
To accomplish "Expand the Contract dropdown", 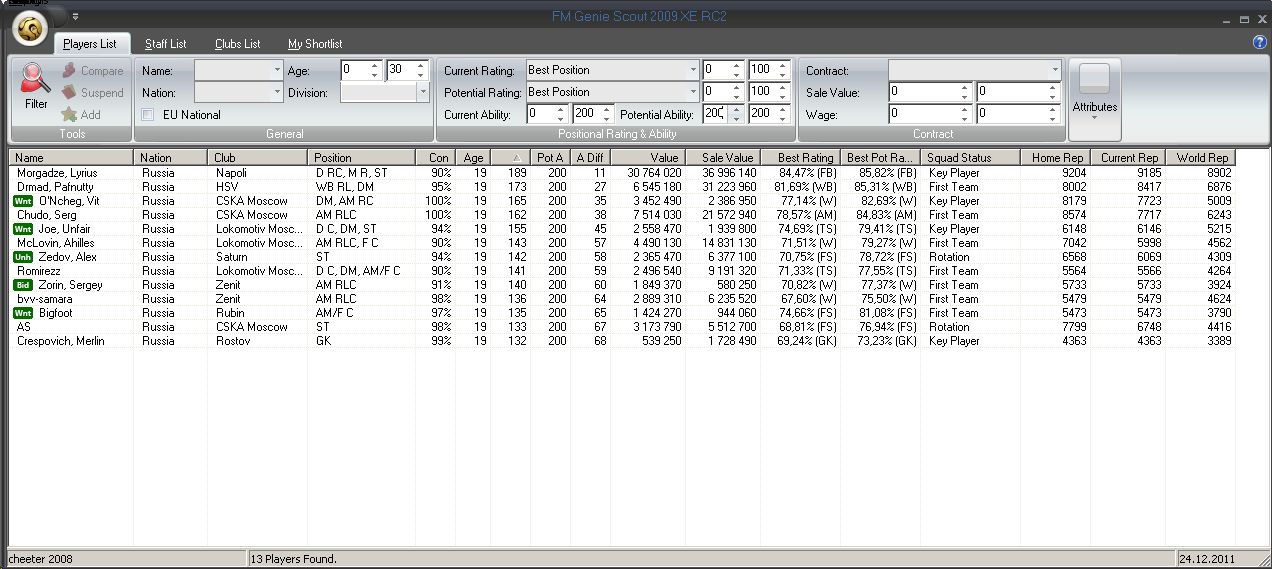I will tap(1054, 70).
